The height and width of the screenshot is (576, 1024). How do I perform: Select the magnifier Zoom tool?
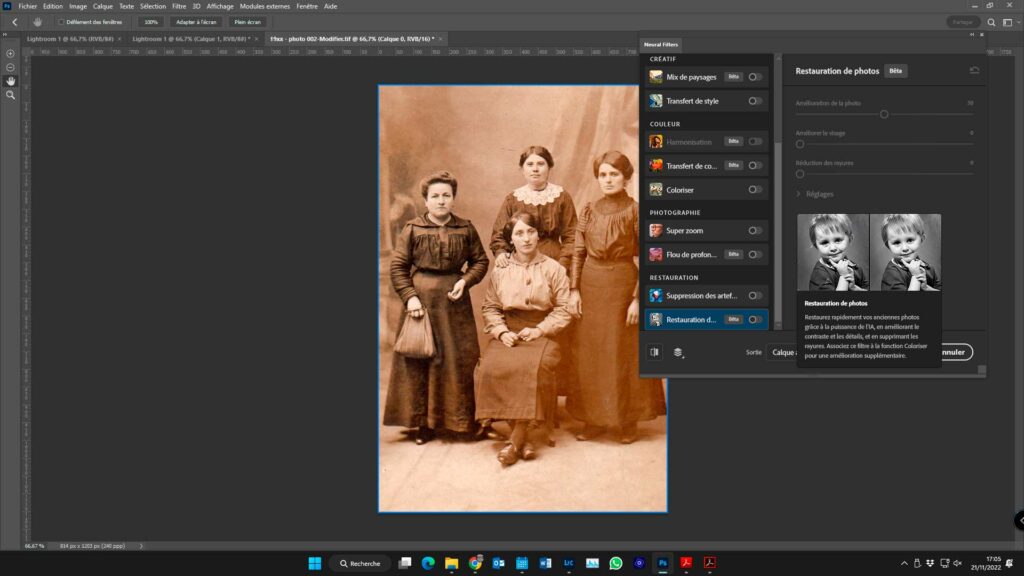[x=11, y=95]
